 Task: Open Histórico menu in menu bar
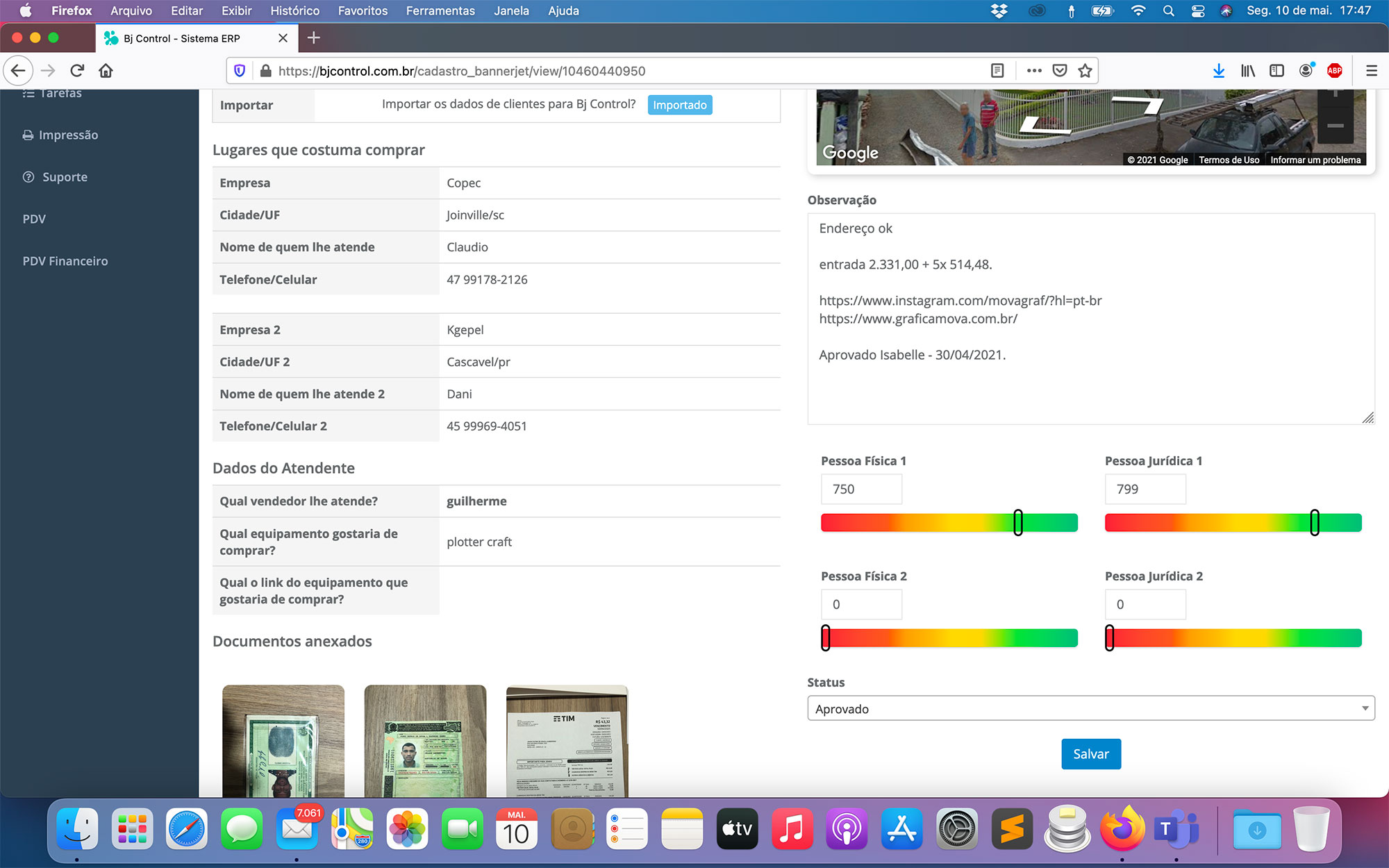click(x=294, y=10)
